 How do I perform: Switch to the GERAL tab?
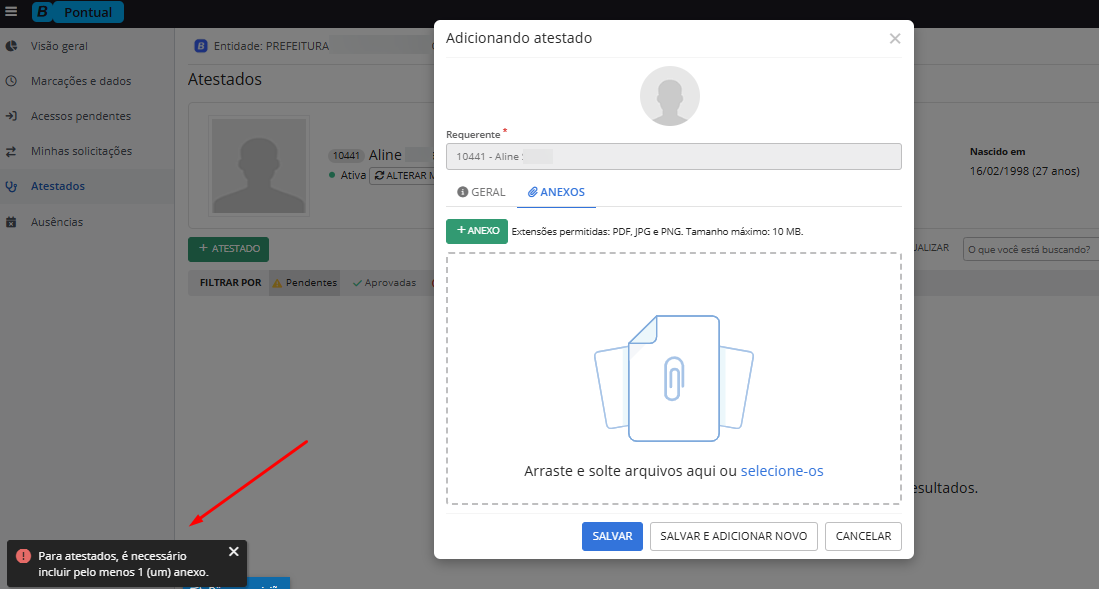(x=482, y=192)
